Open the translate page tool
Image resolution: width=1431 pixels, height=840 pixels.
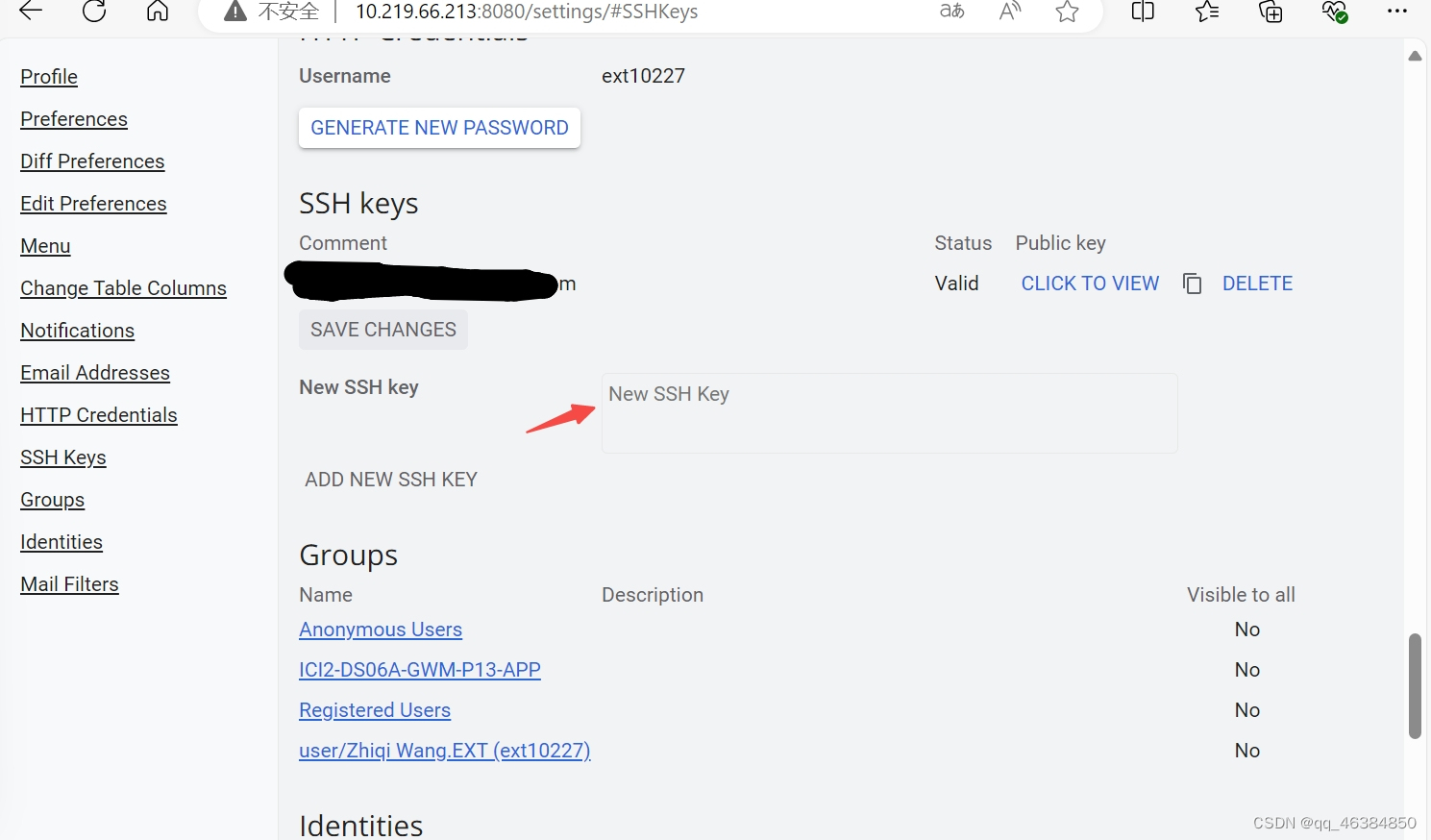pyautogui.click(x=950, y=12)
